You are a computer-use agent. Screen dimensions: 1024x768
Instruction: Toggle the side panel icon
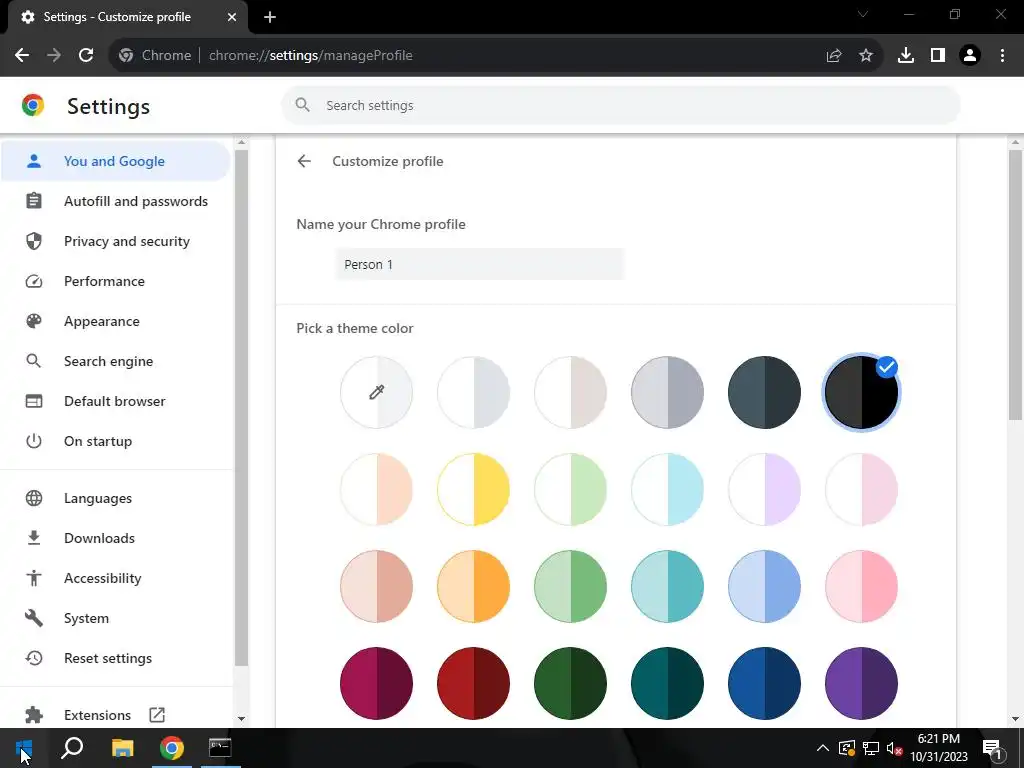(938, 56)
